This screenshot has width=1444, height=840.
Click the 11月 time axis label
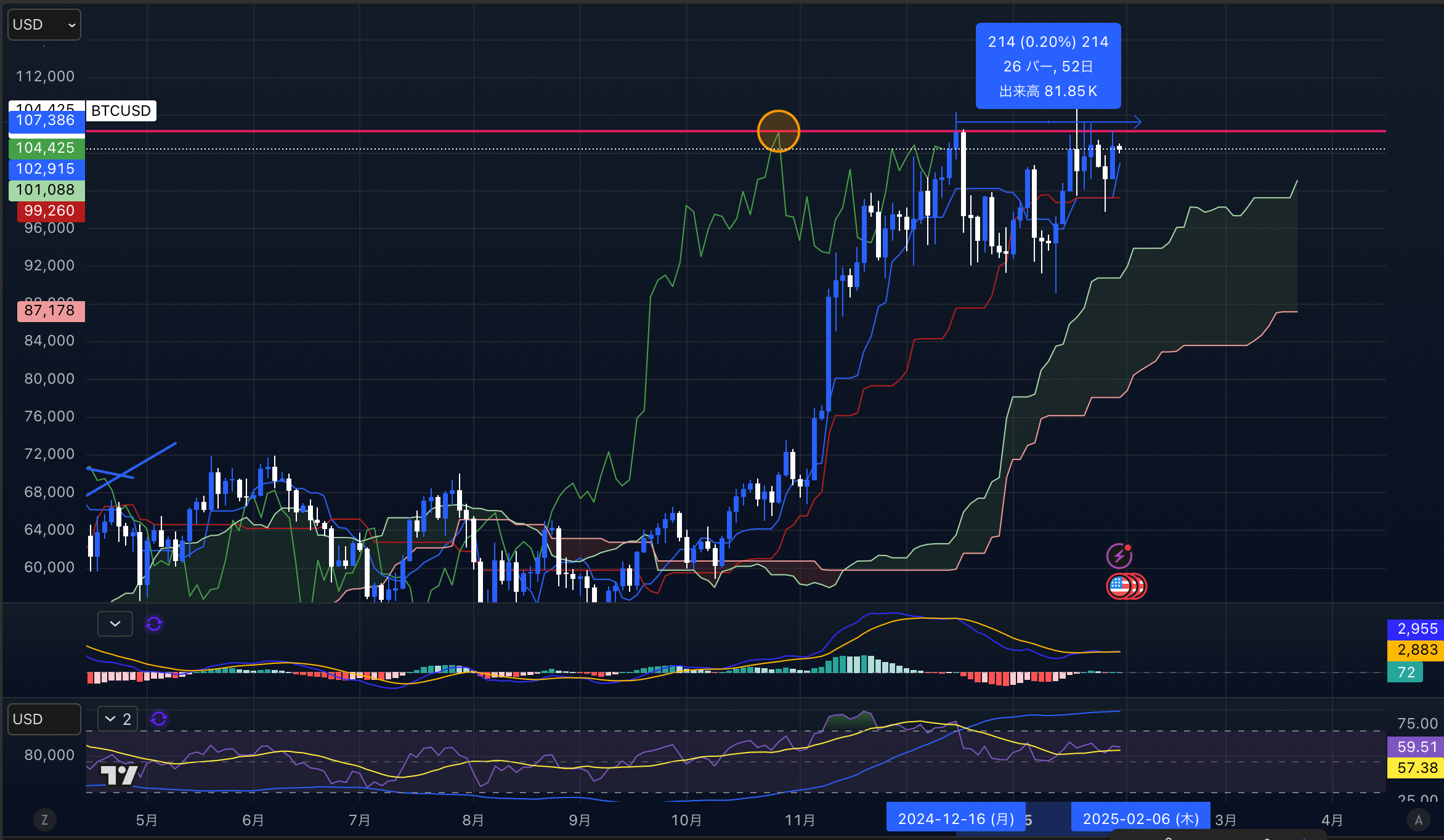tap(800, 820)
